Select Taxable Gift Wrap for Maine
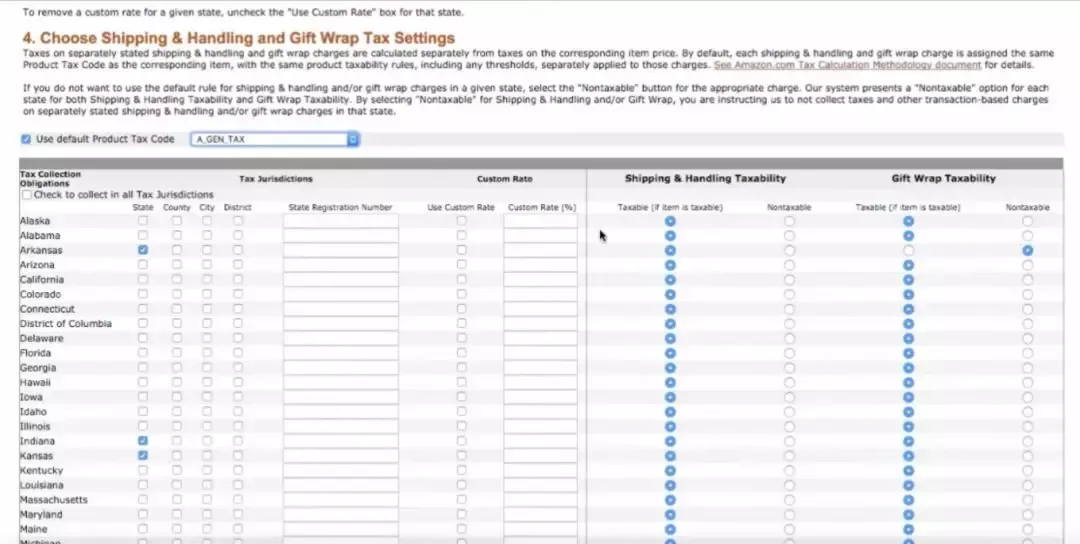The width and height of the screenshot is (1080, 544). click(908, 530)
